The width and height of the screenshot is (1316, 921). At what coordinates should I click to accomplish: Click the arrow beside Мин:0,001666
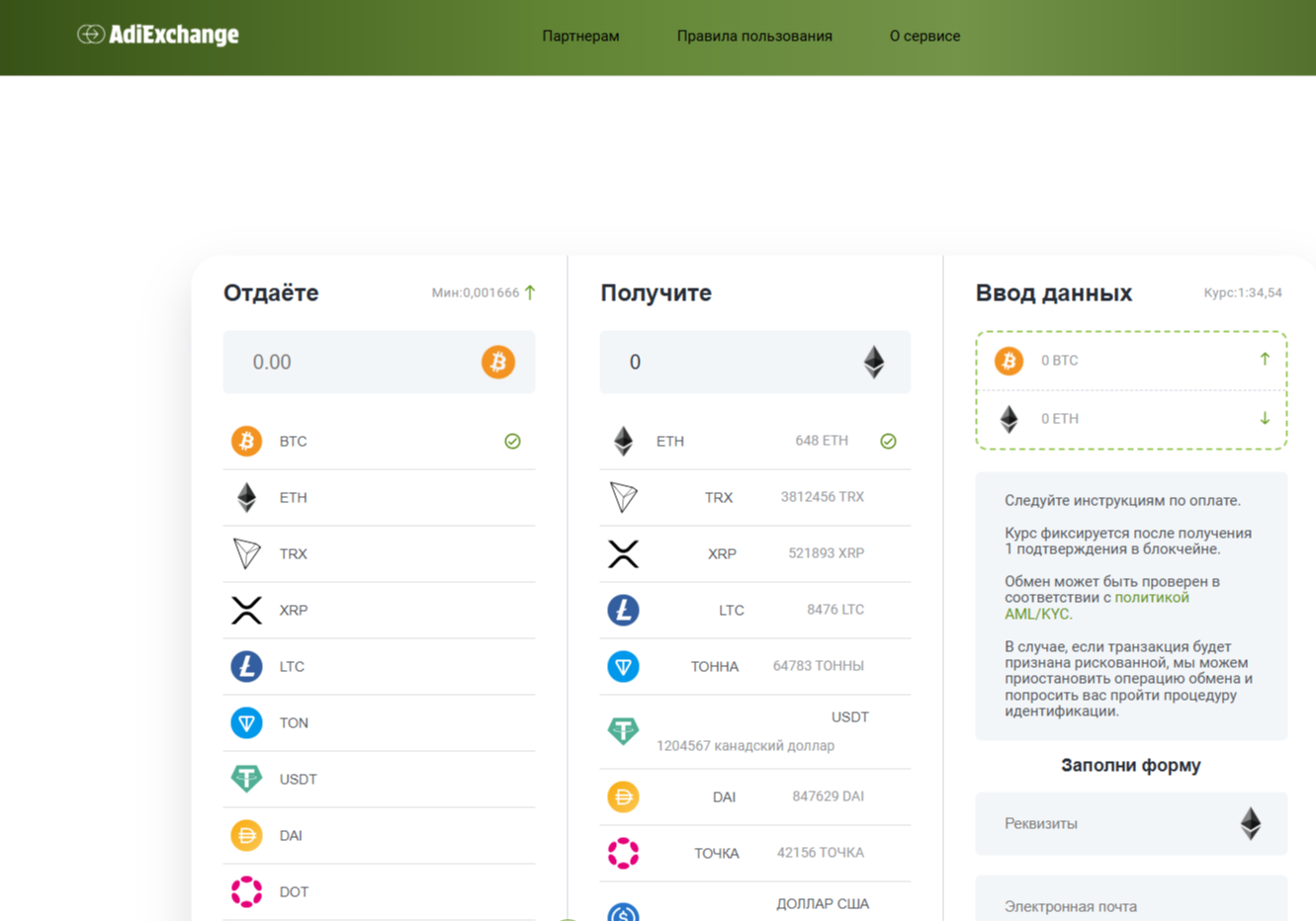[529, 293]
